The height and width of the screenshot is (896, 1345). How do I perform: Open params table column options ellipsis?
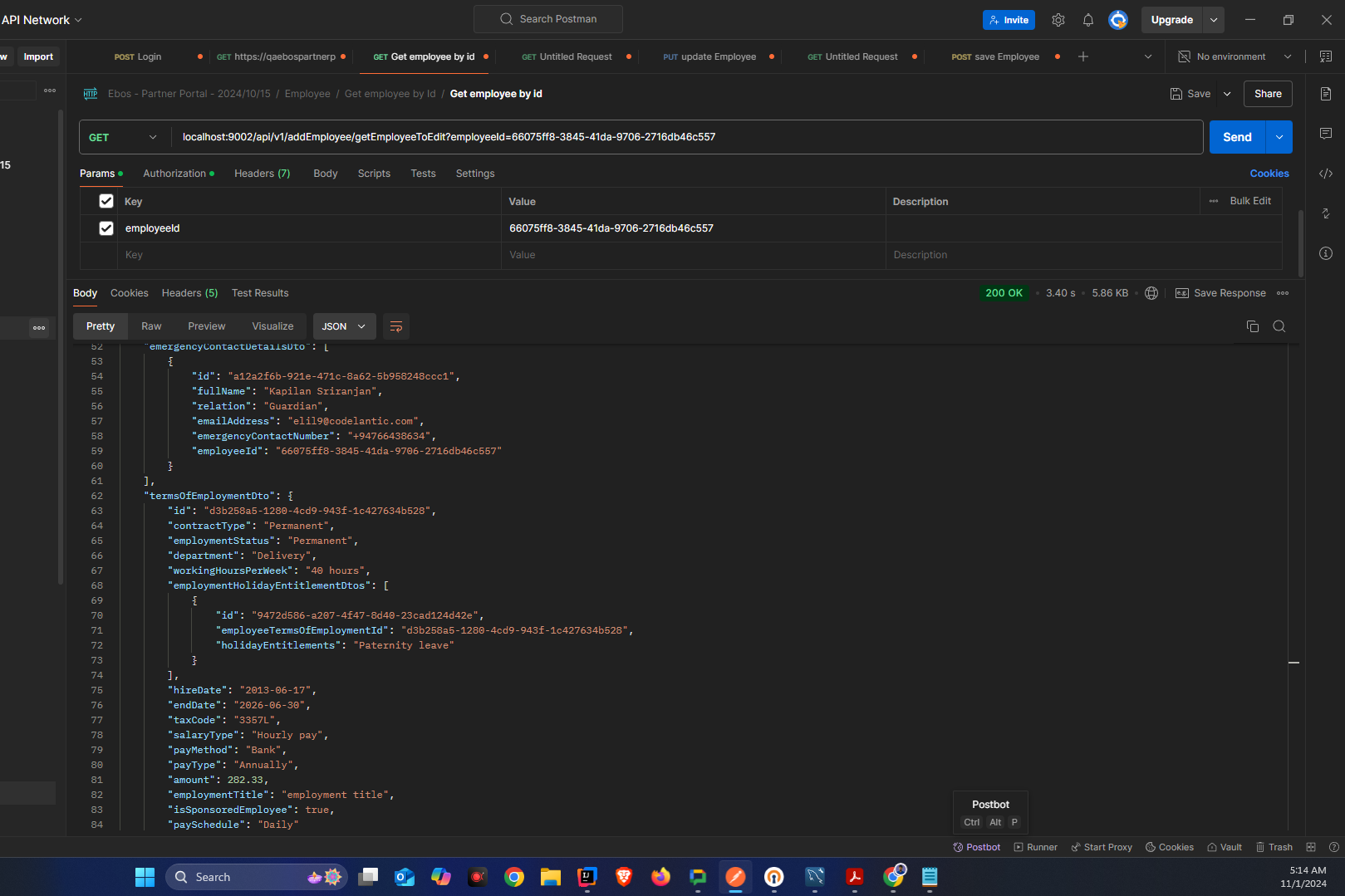click(x=1214, y=201)
